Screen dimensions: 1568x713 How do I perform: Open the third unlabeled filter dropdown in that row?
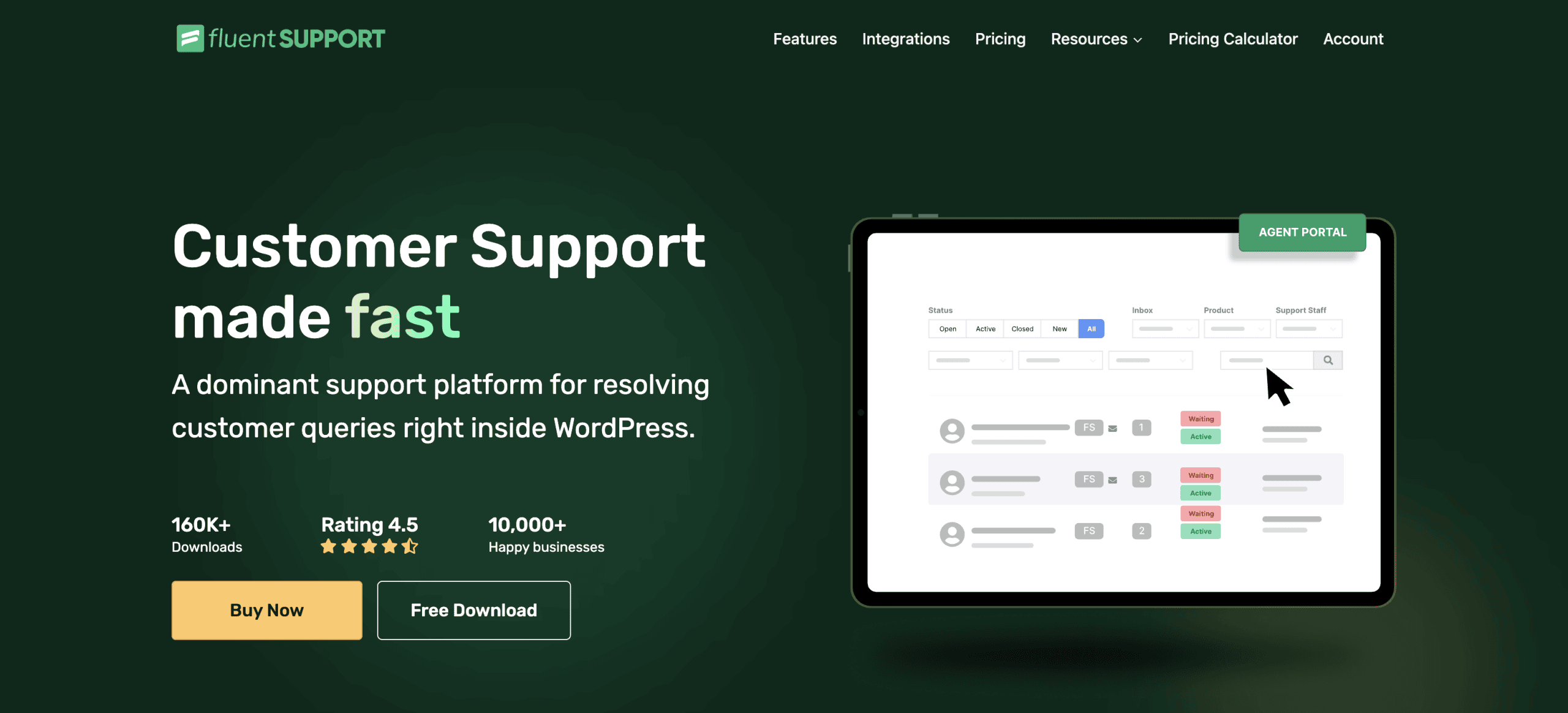pyautogui.click(x=1150, y=360)
